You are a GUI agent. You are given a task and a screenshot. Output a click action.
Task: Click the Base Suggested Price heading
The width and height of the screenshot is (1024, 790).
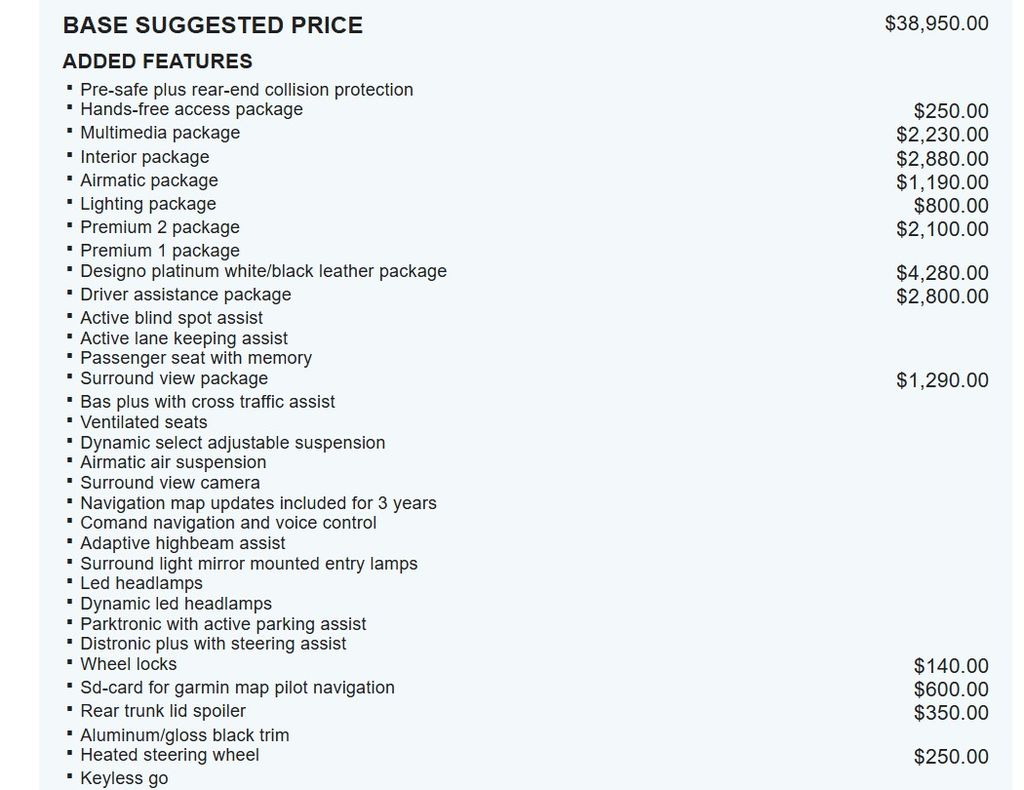pos(213,25)
